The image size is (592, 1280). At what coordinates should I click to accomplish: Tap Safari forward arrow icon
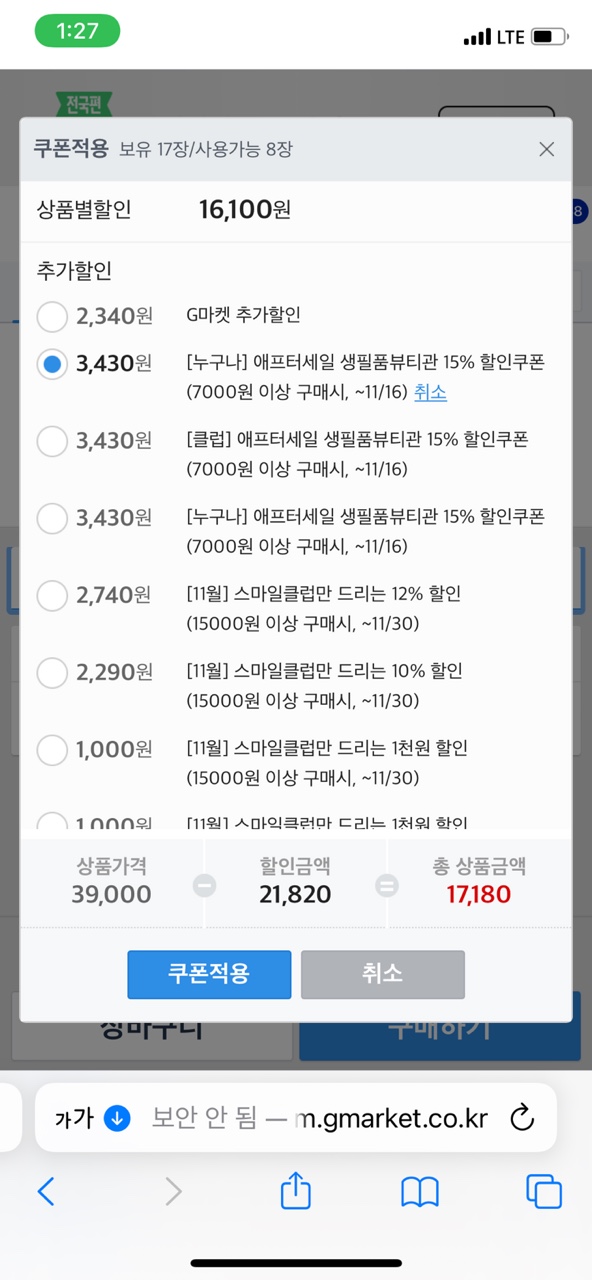pyautogui.click(x=173, y=1190)
